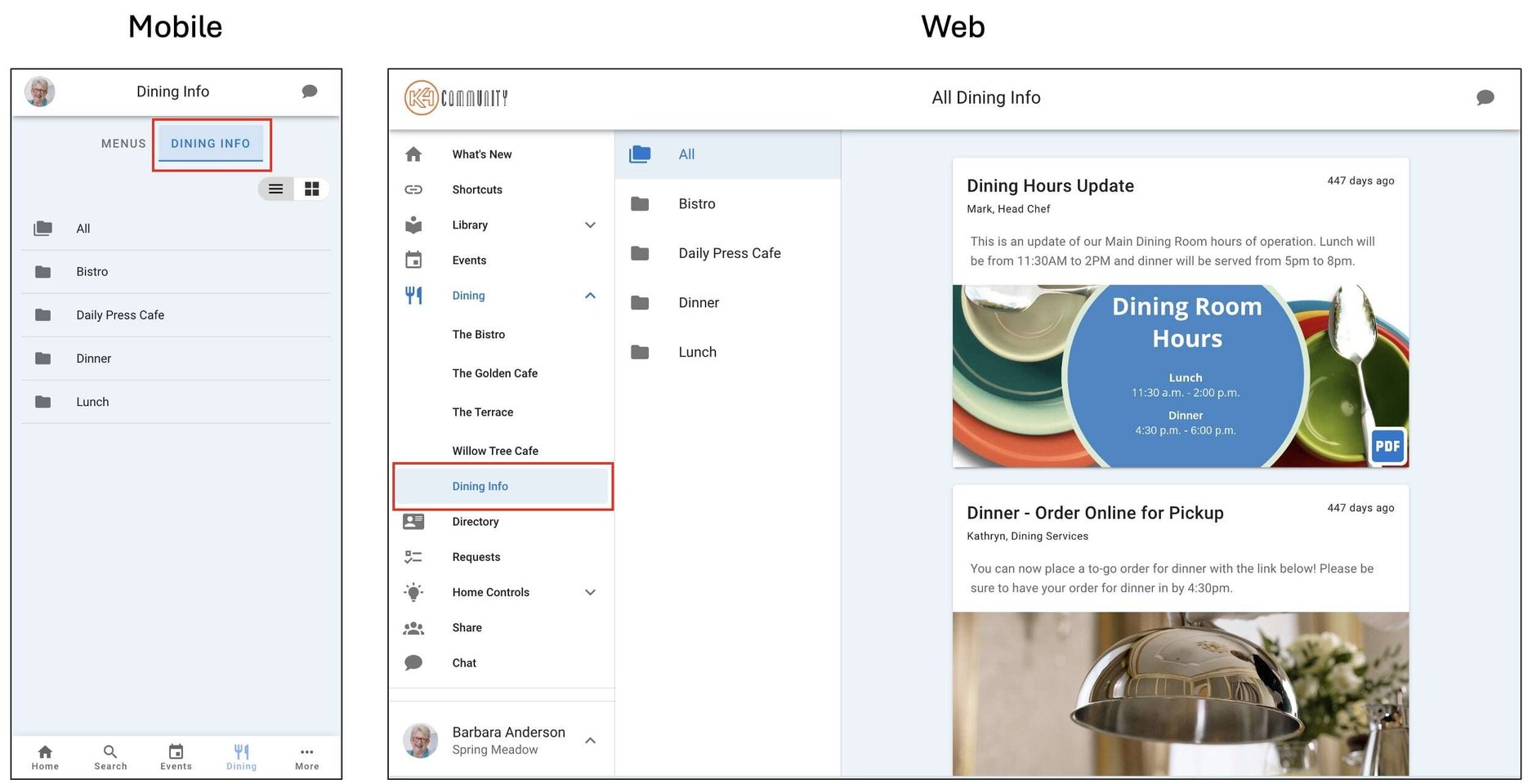1532x784 pixels.
Task: Open the Dining tab in mobile bottom navigation
Action: pos(241,755)
